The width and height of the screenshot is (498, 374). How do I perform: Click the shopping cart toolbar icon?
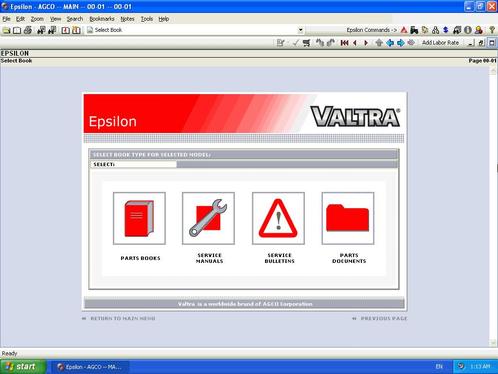306,43
